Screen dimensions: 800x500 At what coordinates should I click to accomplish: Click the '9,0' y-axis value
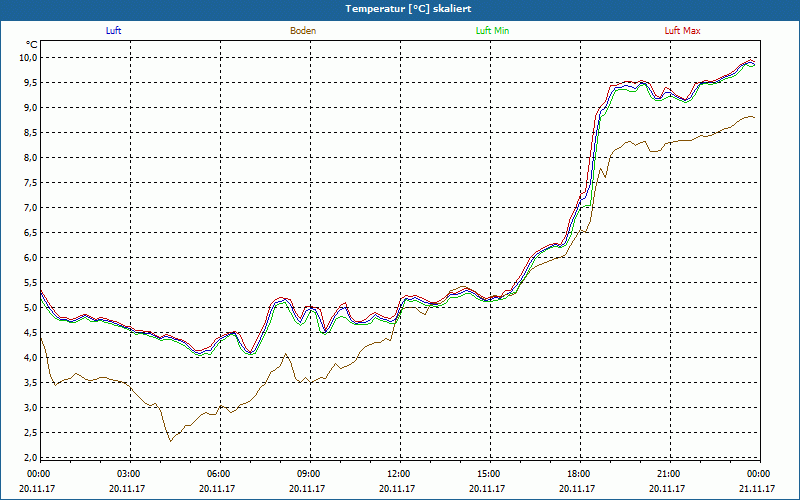[x=31, y=108]
